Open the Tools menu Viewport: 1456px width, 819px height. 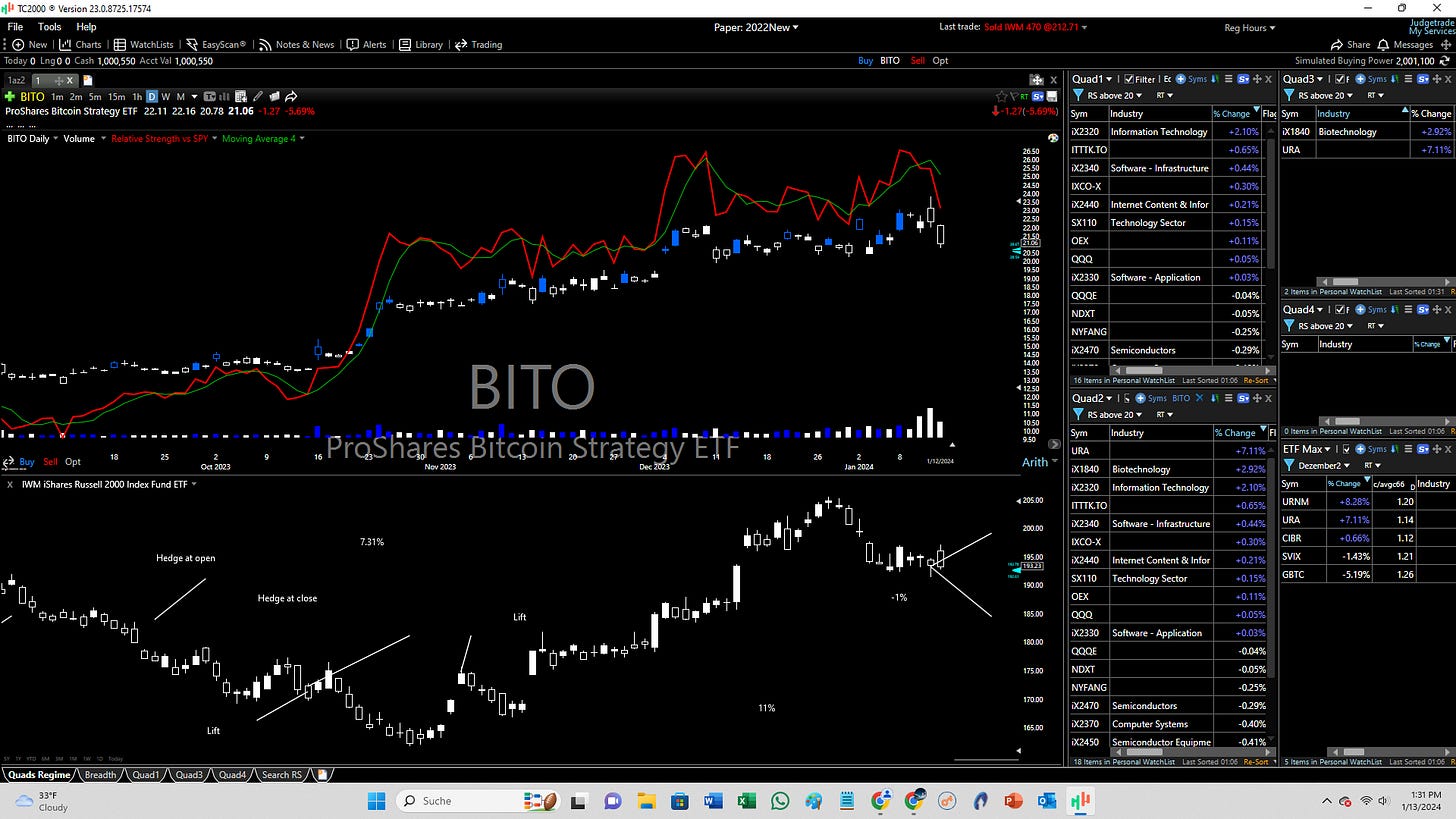pos(49,27)
